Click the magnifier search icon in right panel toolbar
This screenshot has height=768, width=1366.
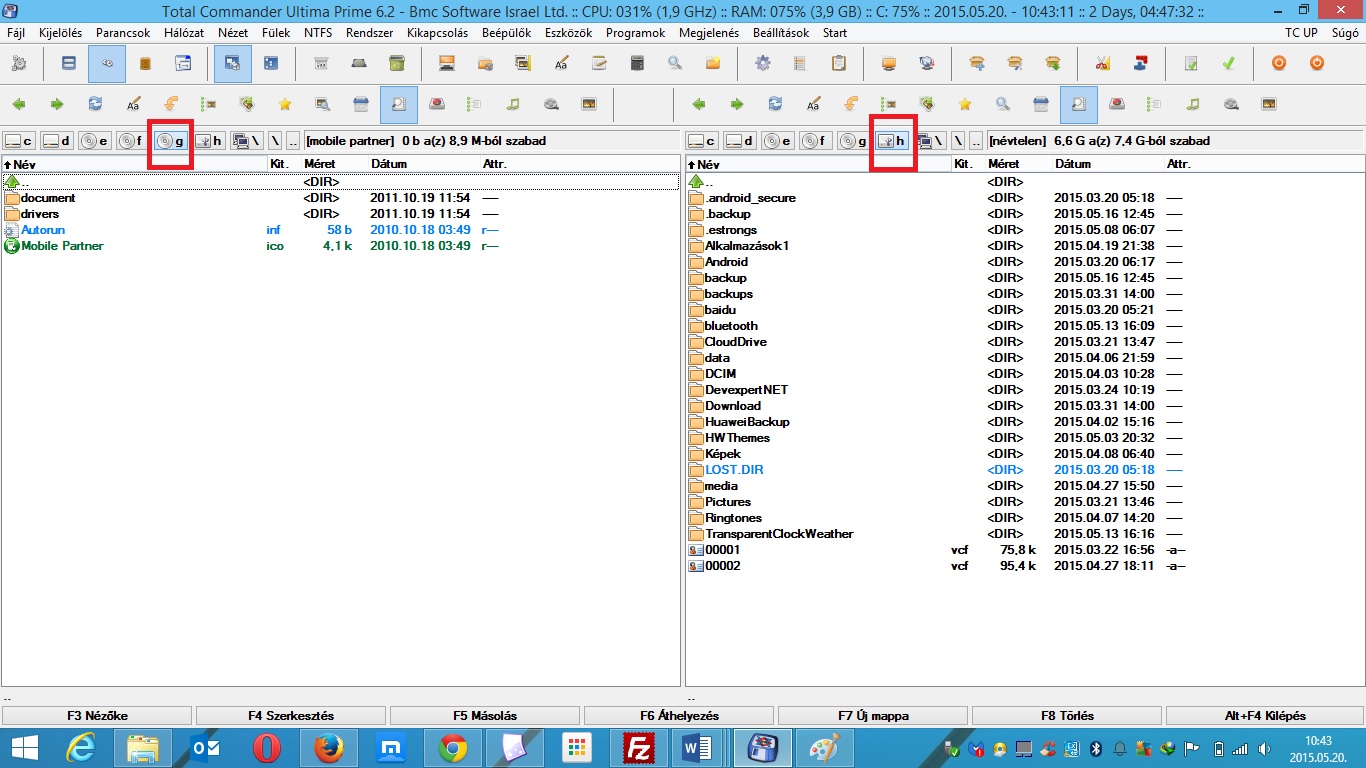click(1003, 104)
